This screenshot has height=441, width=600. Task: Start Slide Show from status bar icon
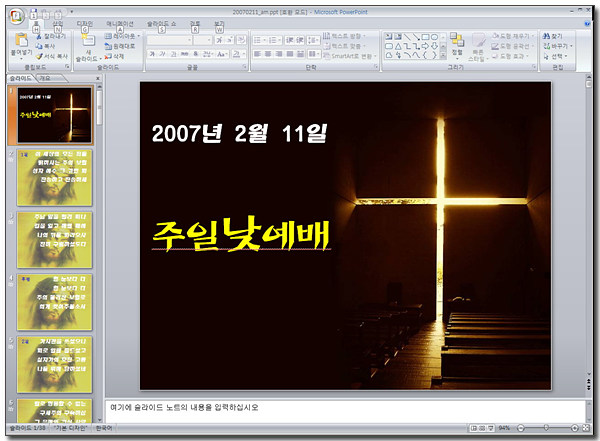(491, 428)
